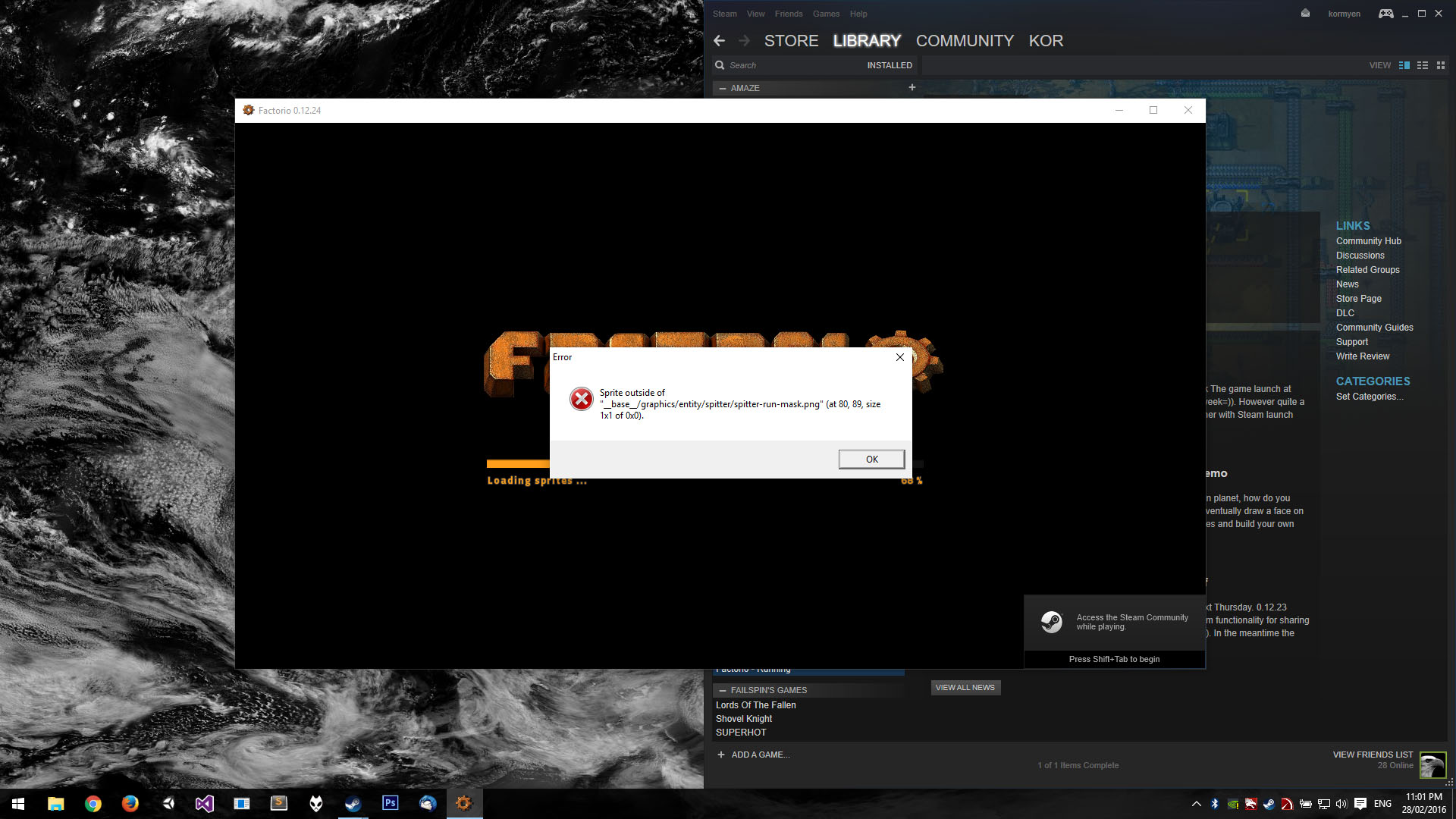This screenshot has width=1456, height=819.
Task: Switch to the STORE tab
Action: 791,41
